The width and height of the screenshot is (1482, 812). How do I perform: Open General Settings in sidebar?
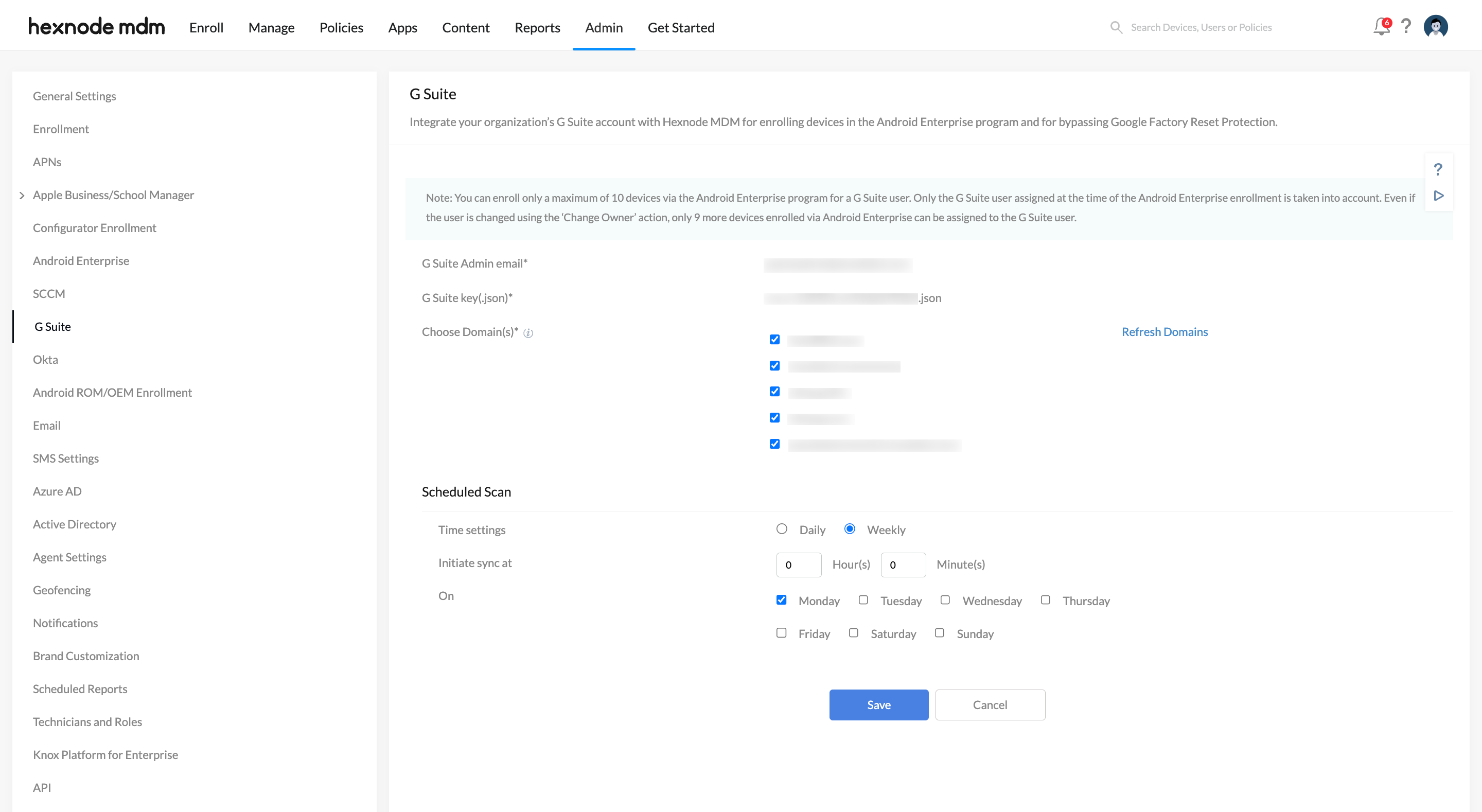74,96
